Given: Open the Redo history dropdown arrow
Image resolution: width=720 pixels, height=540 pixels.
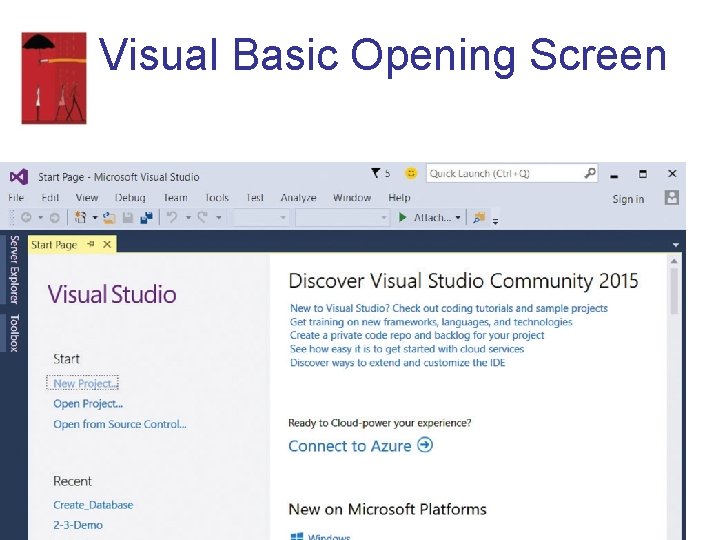Looking at the screenshot, I should (219, 218).
